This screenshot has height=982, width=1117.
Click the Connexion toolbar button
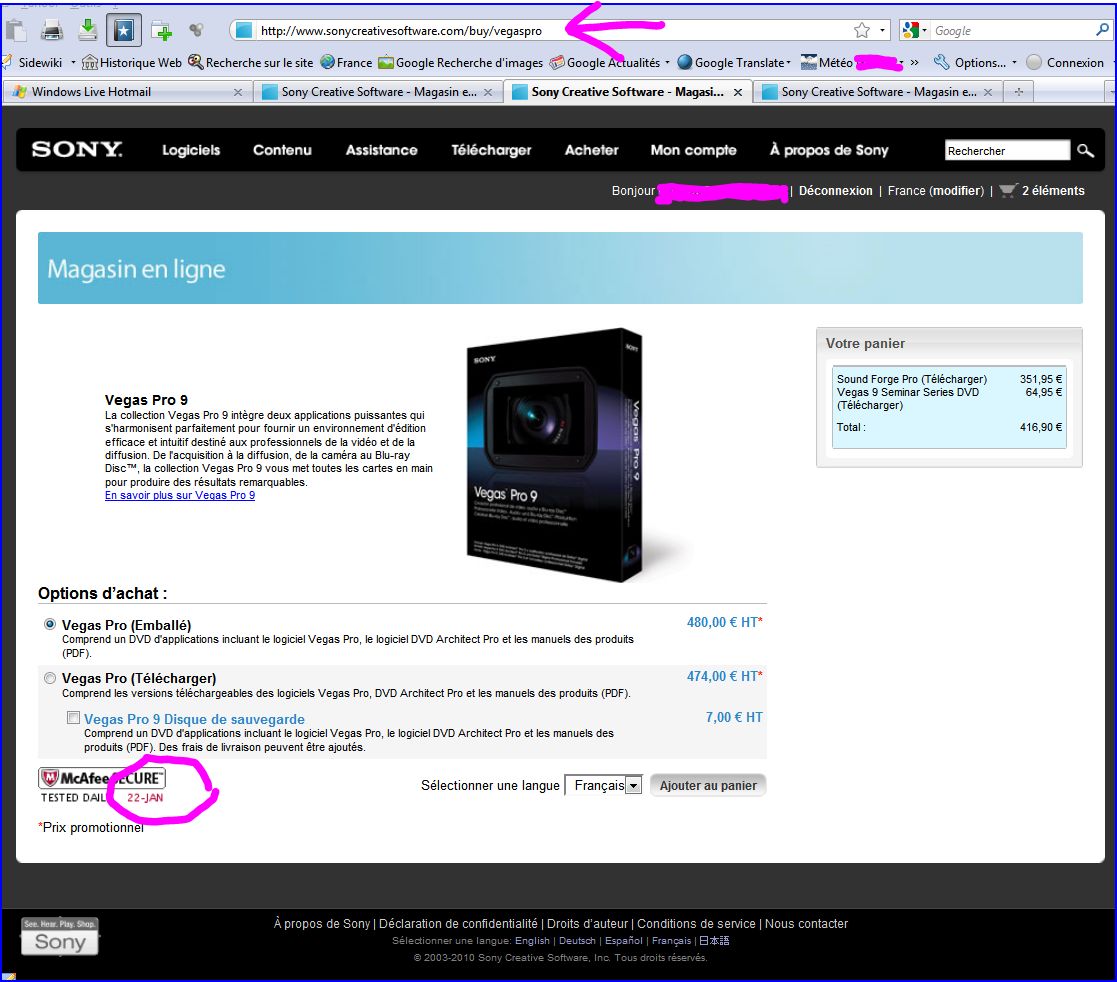click(x=1065, y=63)
